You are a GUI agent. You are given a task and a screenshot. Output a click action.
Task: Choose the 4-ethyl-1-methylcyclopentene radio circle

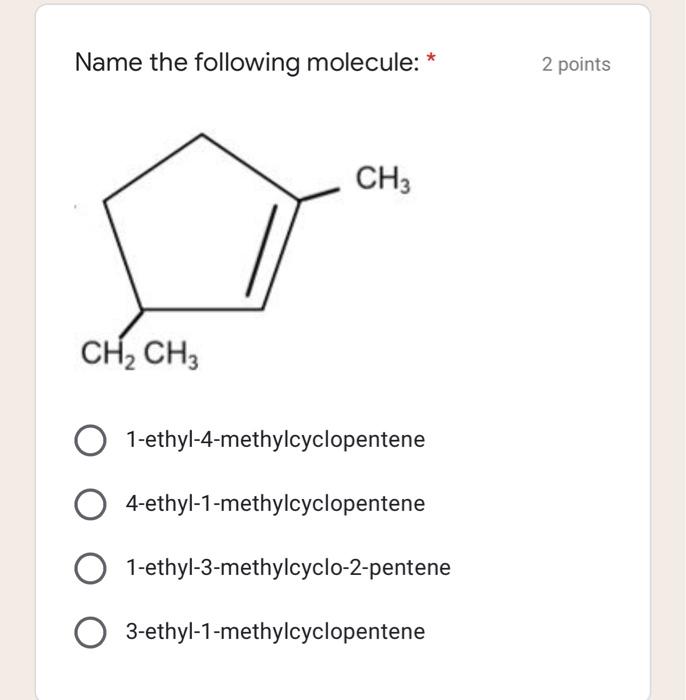91,504
